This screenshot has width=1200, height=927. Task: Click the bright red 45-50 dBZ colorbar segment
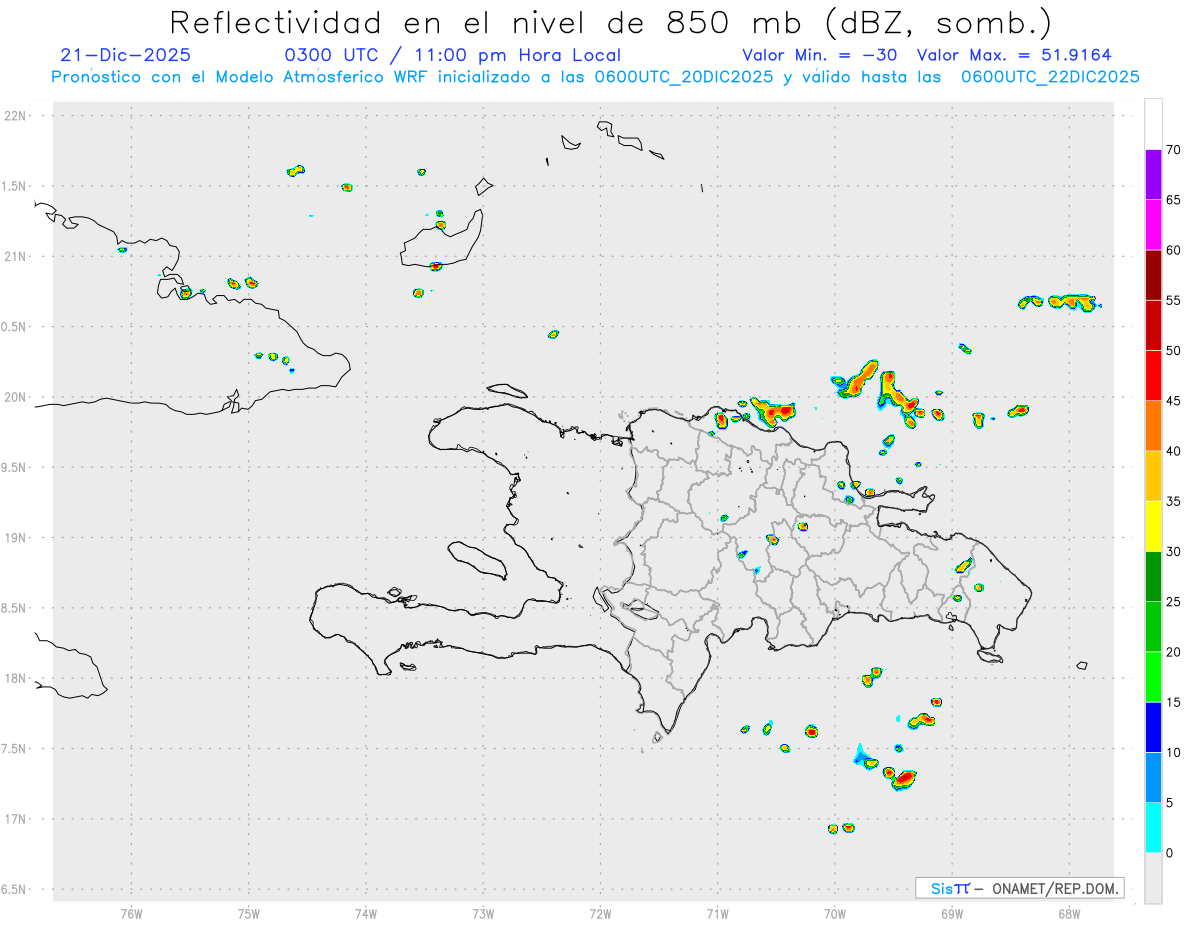coord(1153,375)
